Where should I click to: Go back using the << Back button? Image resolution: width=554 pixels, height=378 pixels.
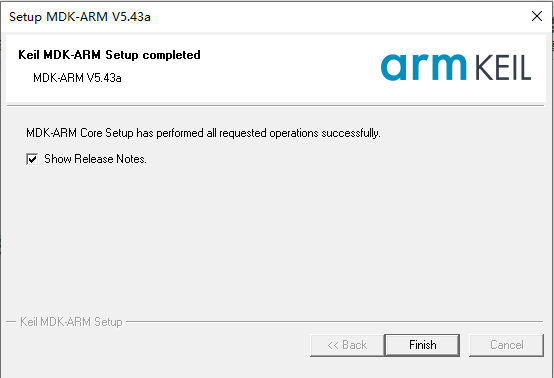click(347, 345)
